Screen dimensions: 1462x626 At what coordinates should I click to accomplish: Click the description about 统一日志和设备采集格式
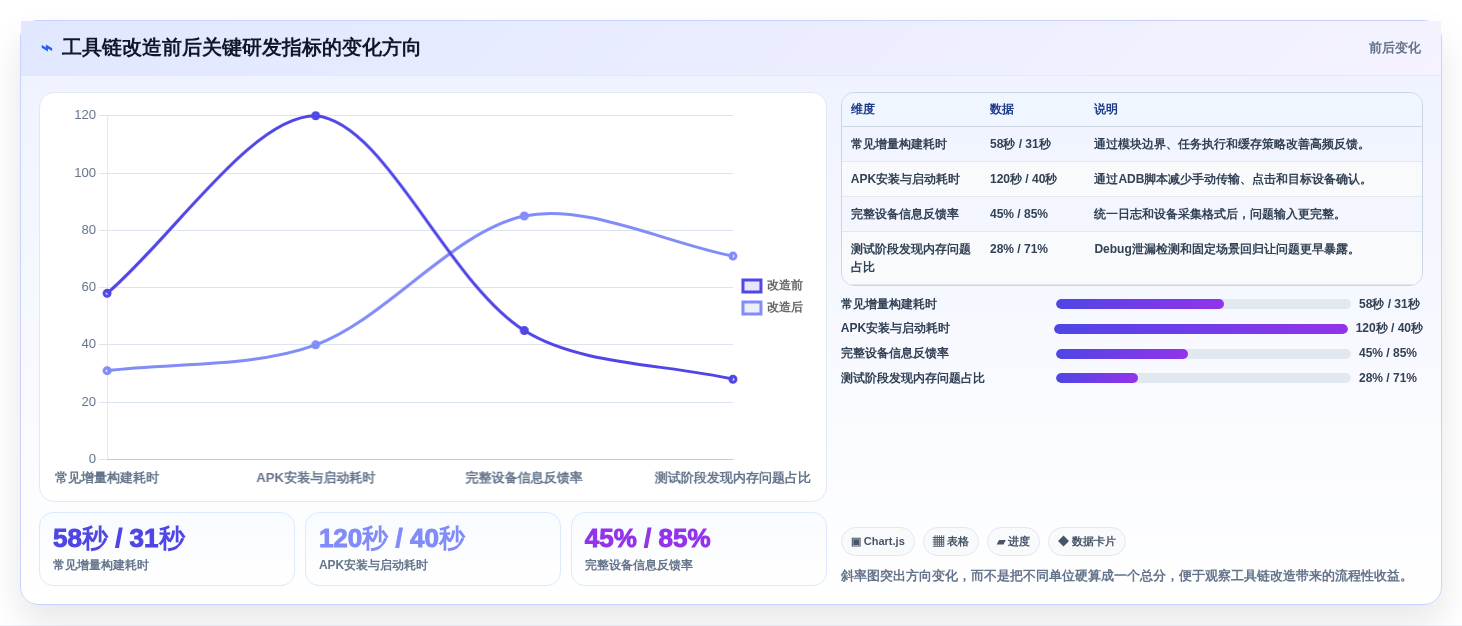point(1219,214)
